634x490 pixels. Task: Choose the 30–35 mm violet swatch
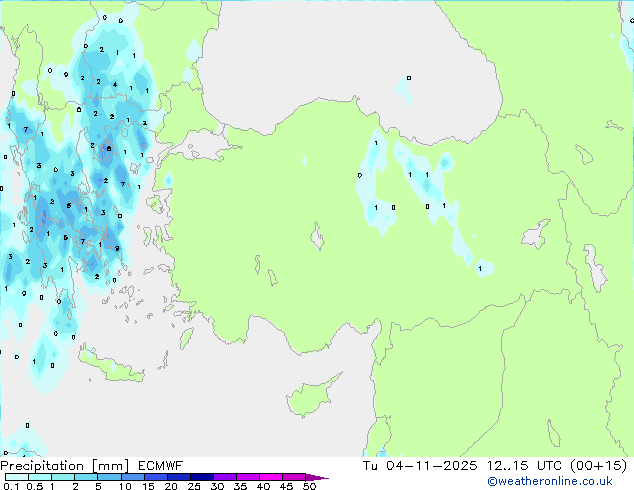[x=224, y=477]
